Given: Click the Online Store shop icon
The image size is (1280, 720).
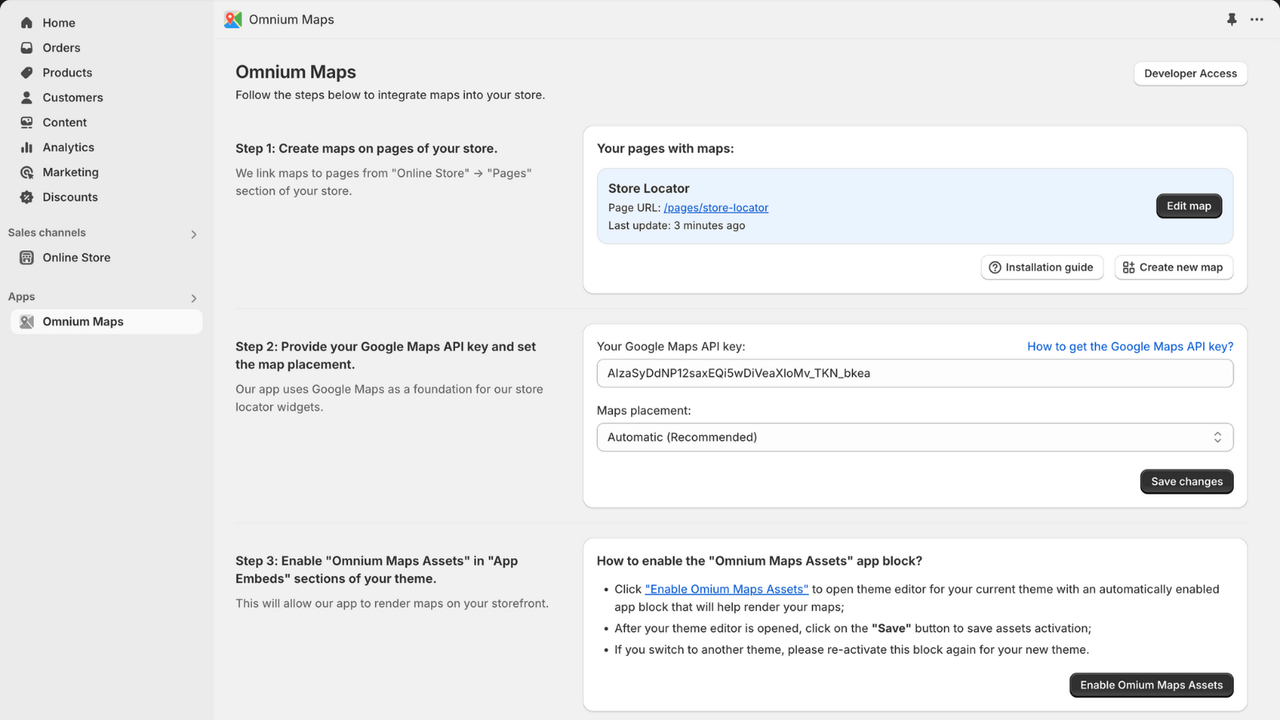Looking at the screenshot, I should (27, 258).
